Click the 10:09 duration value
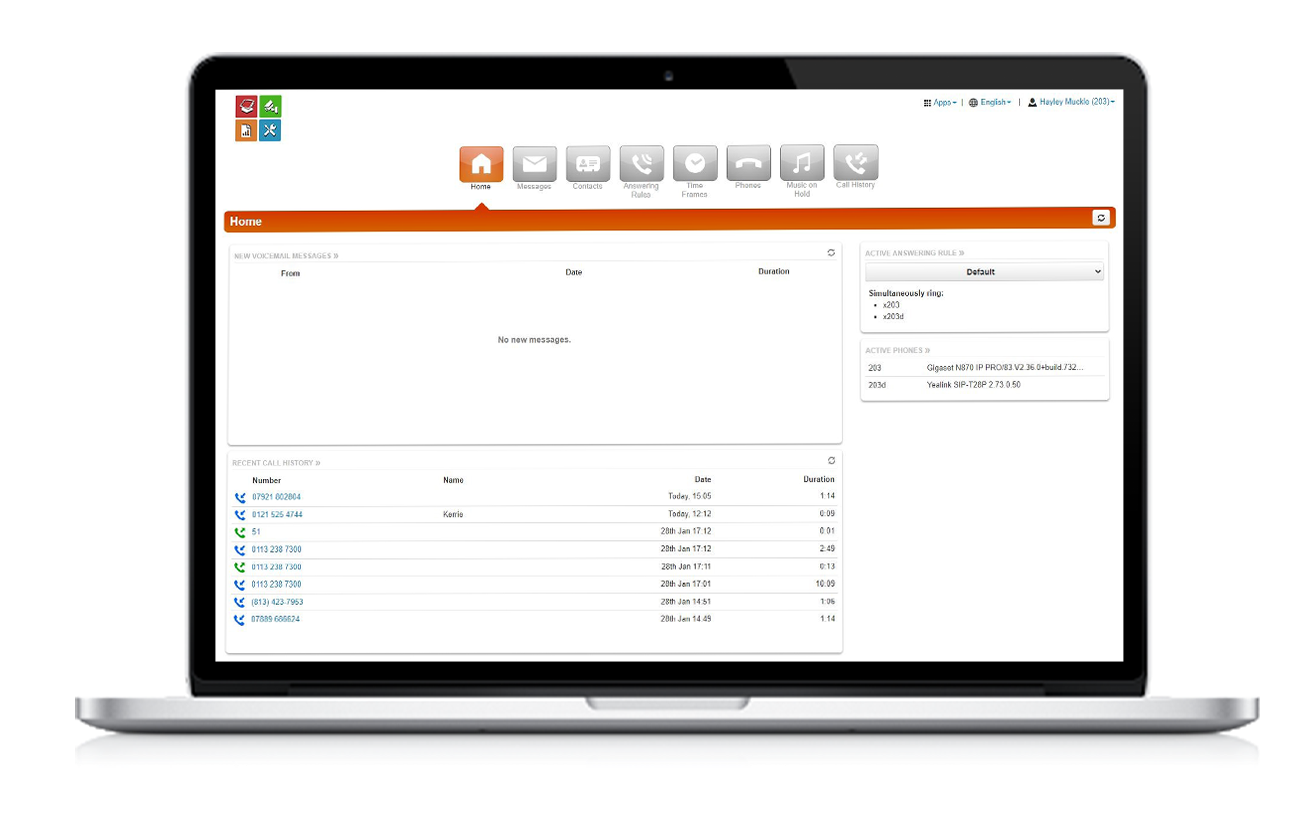This screenshot has width=1310, height=817. 825,585
